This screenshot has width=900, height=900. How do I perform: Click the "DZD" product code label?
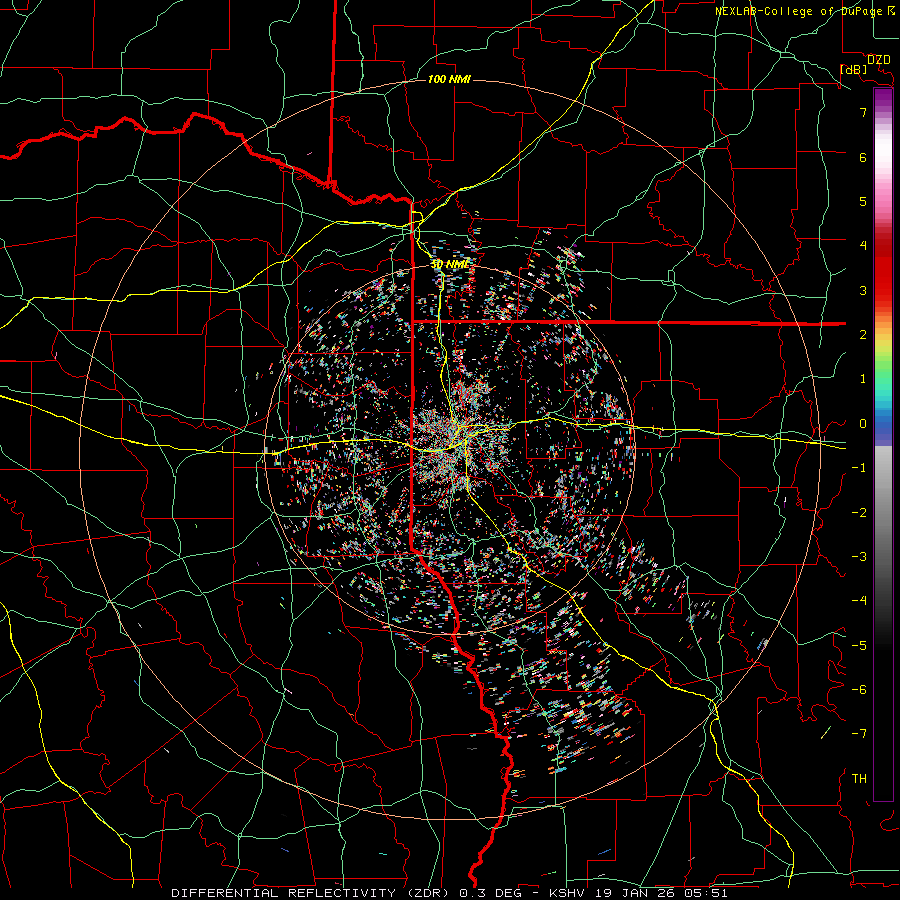879,60
